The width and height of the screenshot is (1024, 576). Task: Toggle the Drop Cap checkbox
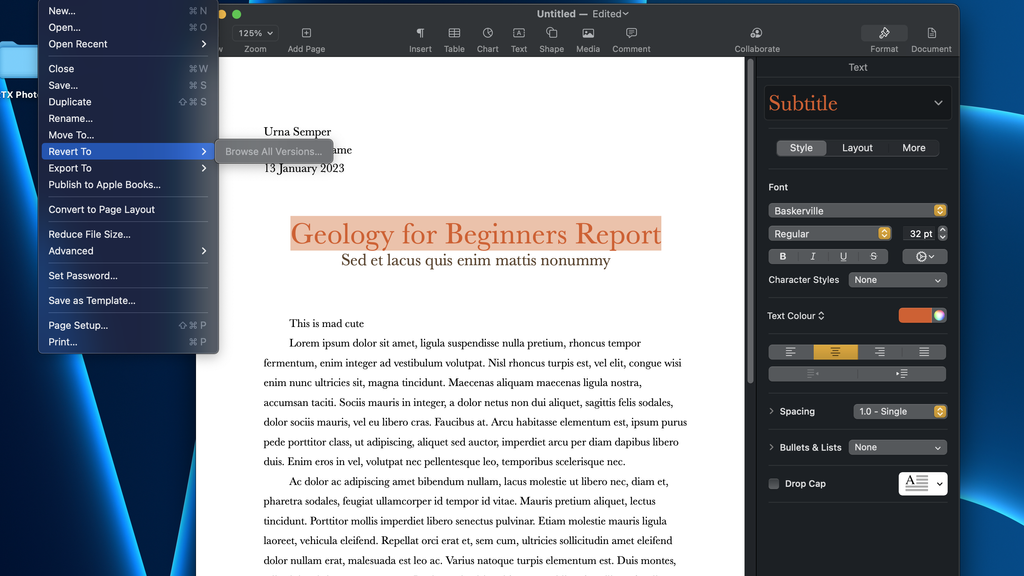774,484
